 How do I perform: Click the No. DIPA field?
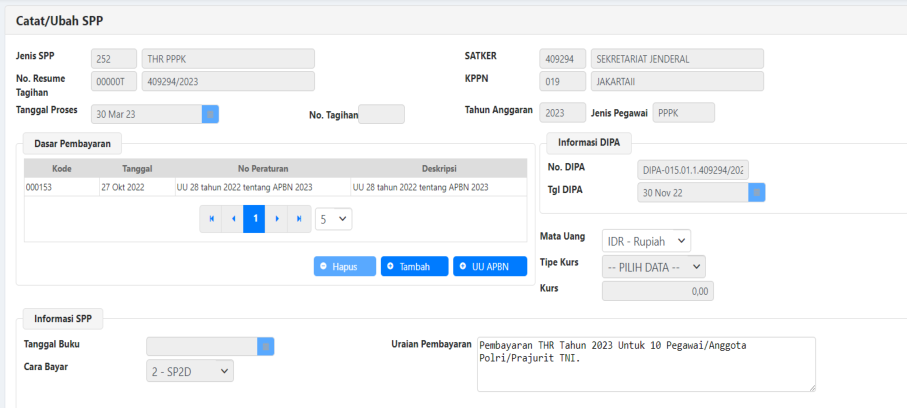pos(693,170)
